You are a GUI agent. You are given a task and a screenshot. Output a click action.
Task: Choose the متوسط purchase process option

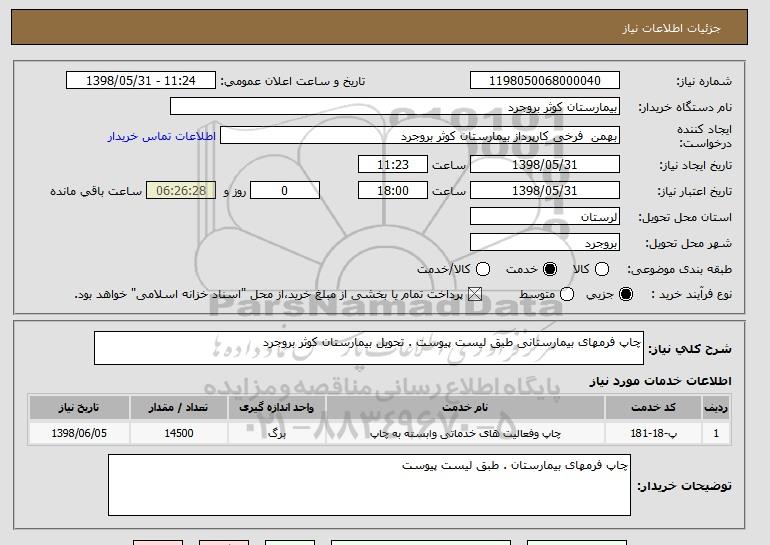pyautogui.click(x=567, y=294)
